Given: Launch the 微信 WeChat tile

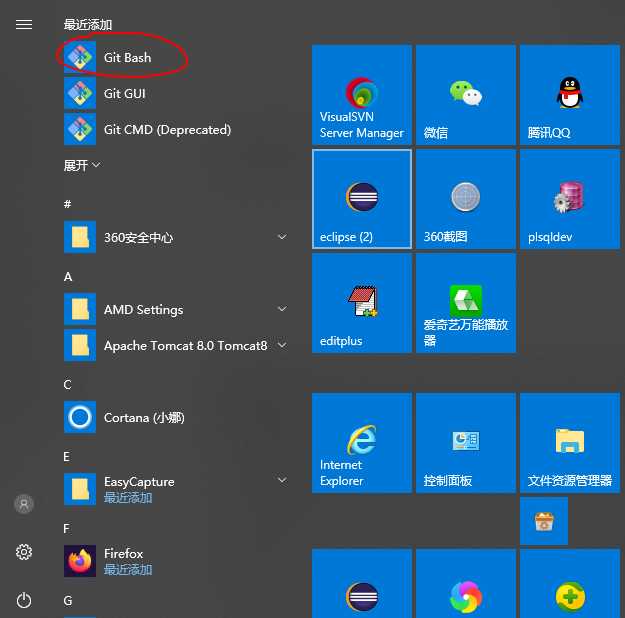Looking at the screenshot, I should 466,95.
